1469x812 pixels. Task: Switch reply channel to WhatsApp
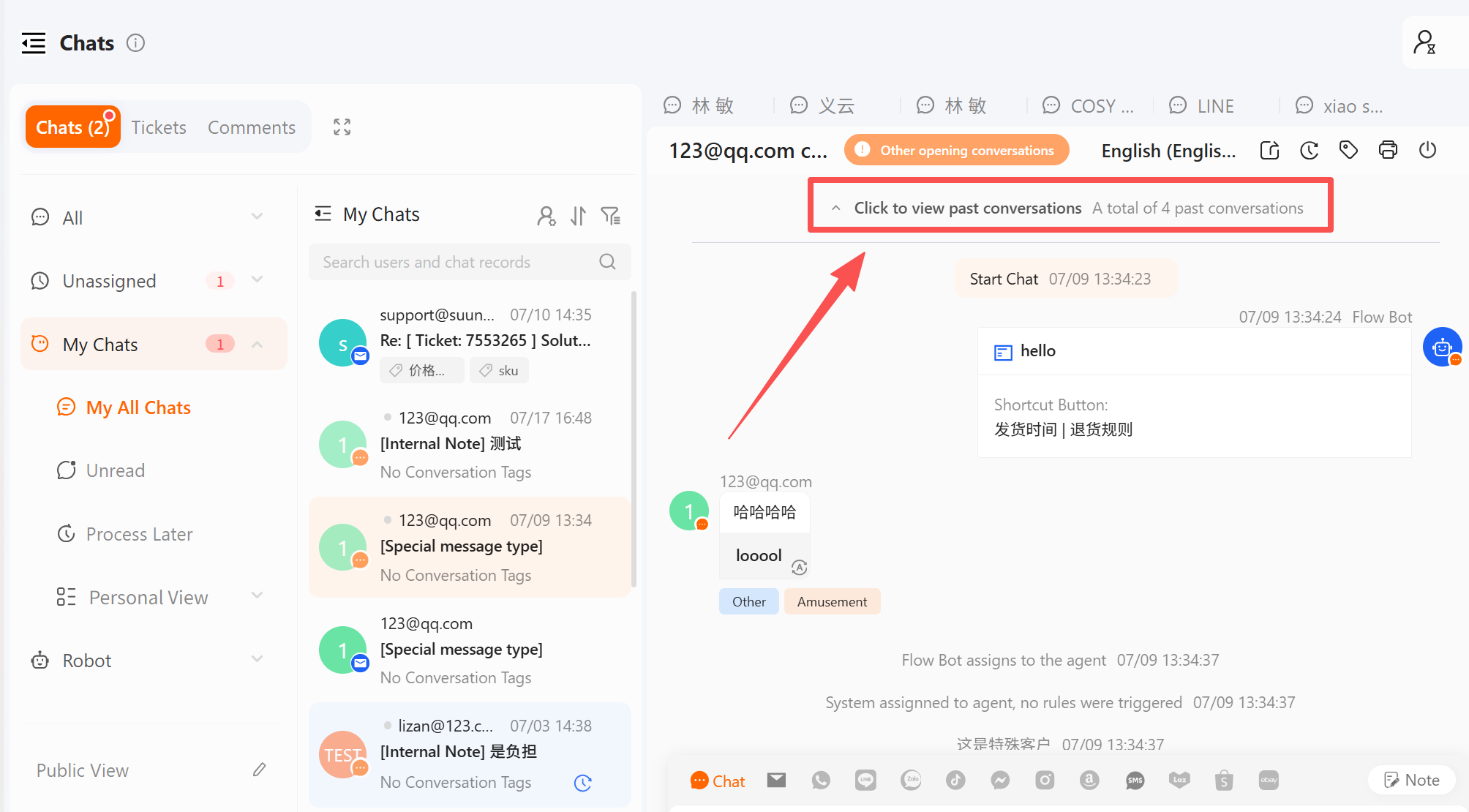tap(821, 781)
